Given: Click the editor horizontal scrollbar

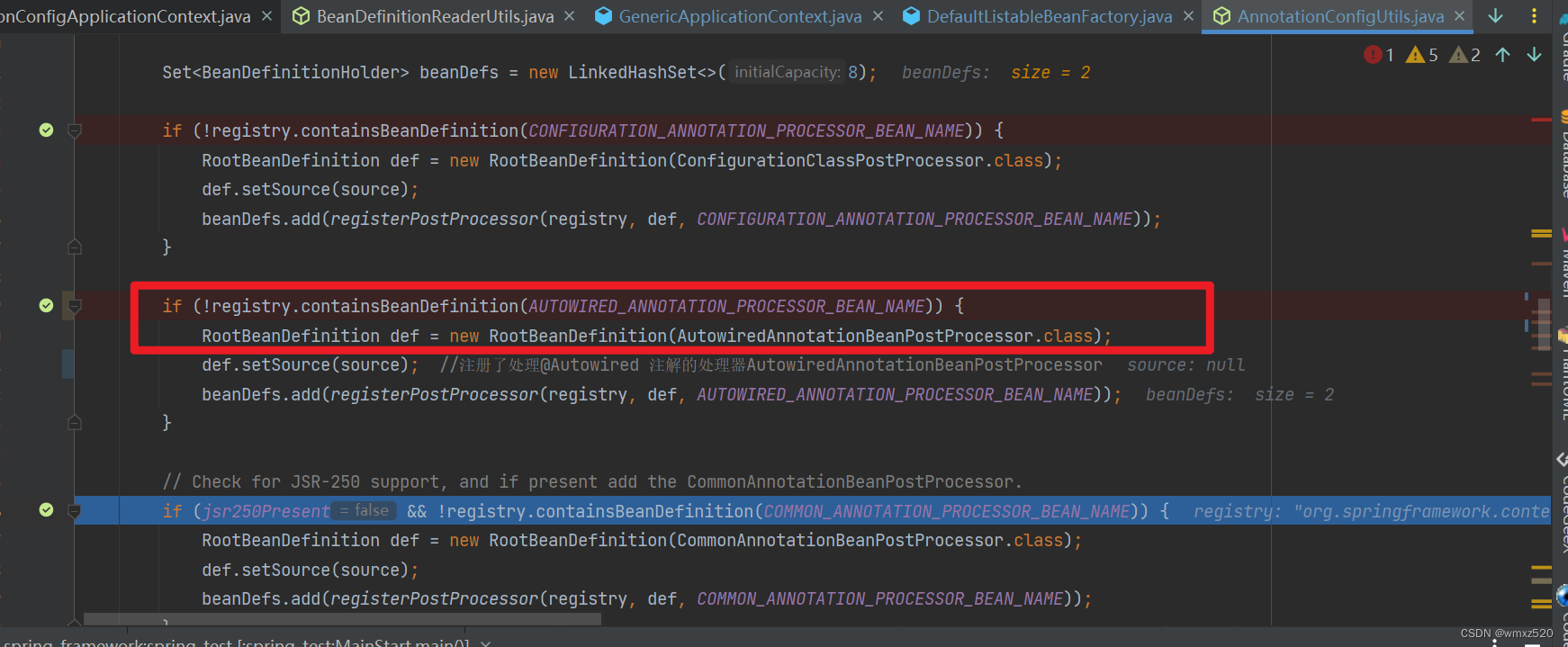Looking at the screenshot, I should [342, 619].
